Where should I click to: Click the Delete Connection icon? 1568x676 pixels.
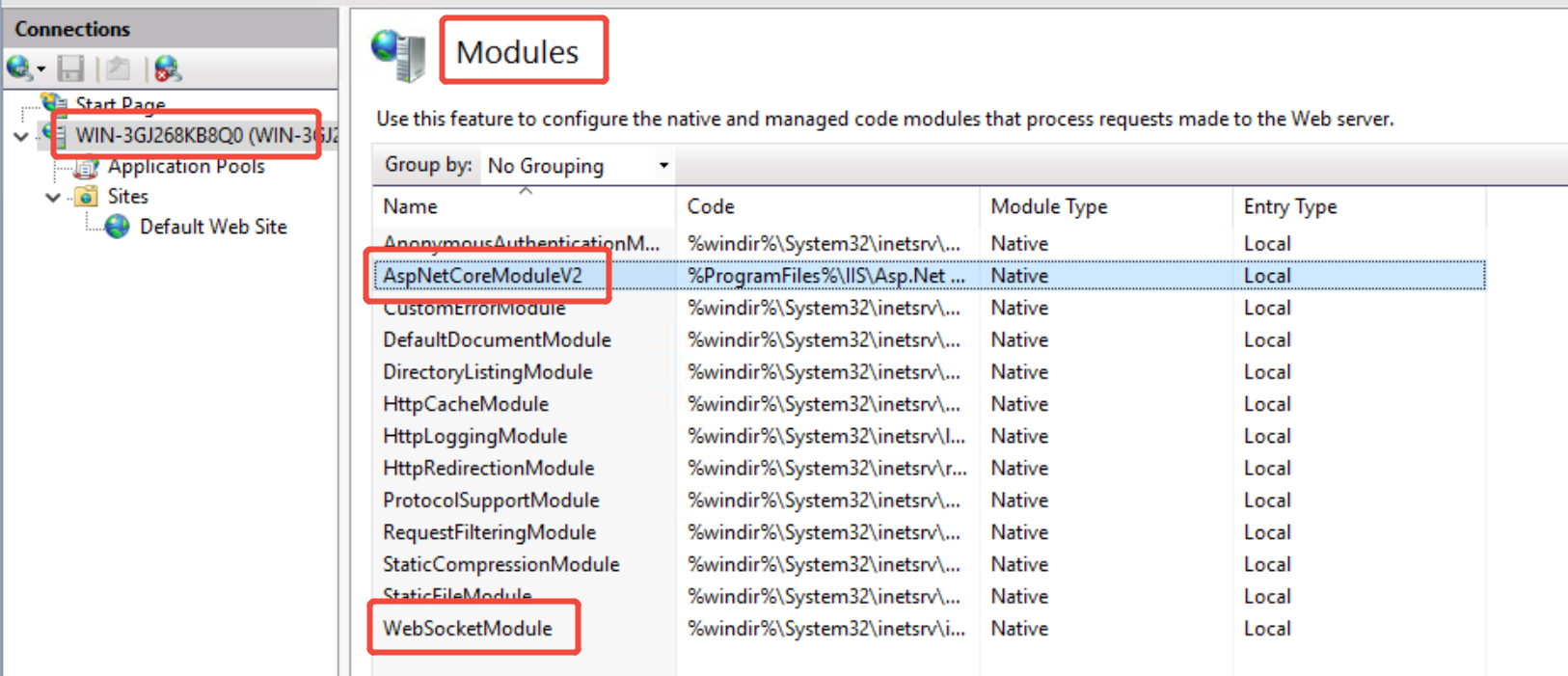(167, 68)
